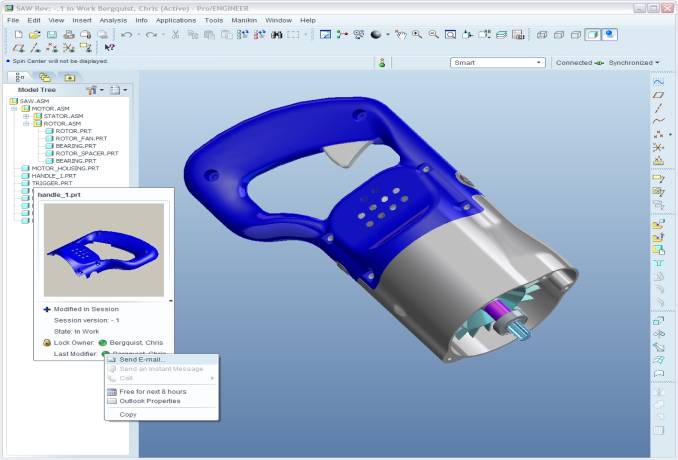Click the Zoom In magnifier icon
The width and height of the screenshot is (678, 460).
click(x=417, y=34)
